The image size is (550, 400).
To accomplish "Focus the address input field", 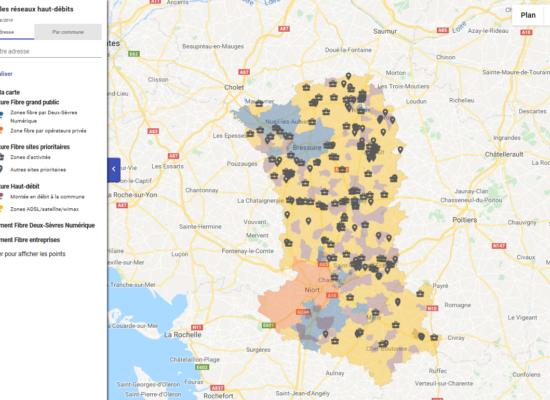I will pos(51,51).
